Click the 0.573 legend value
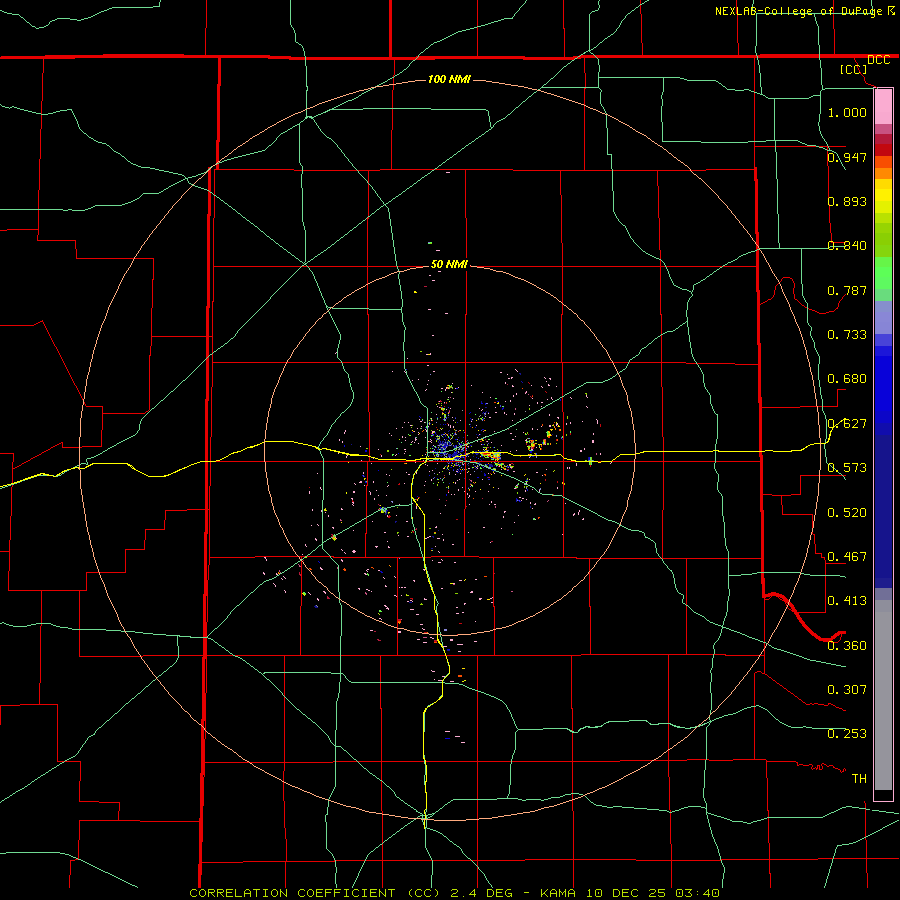 coord(847,468)
